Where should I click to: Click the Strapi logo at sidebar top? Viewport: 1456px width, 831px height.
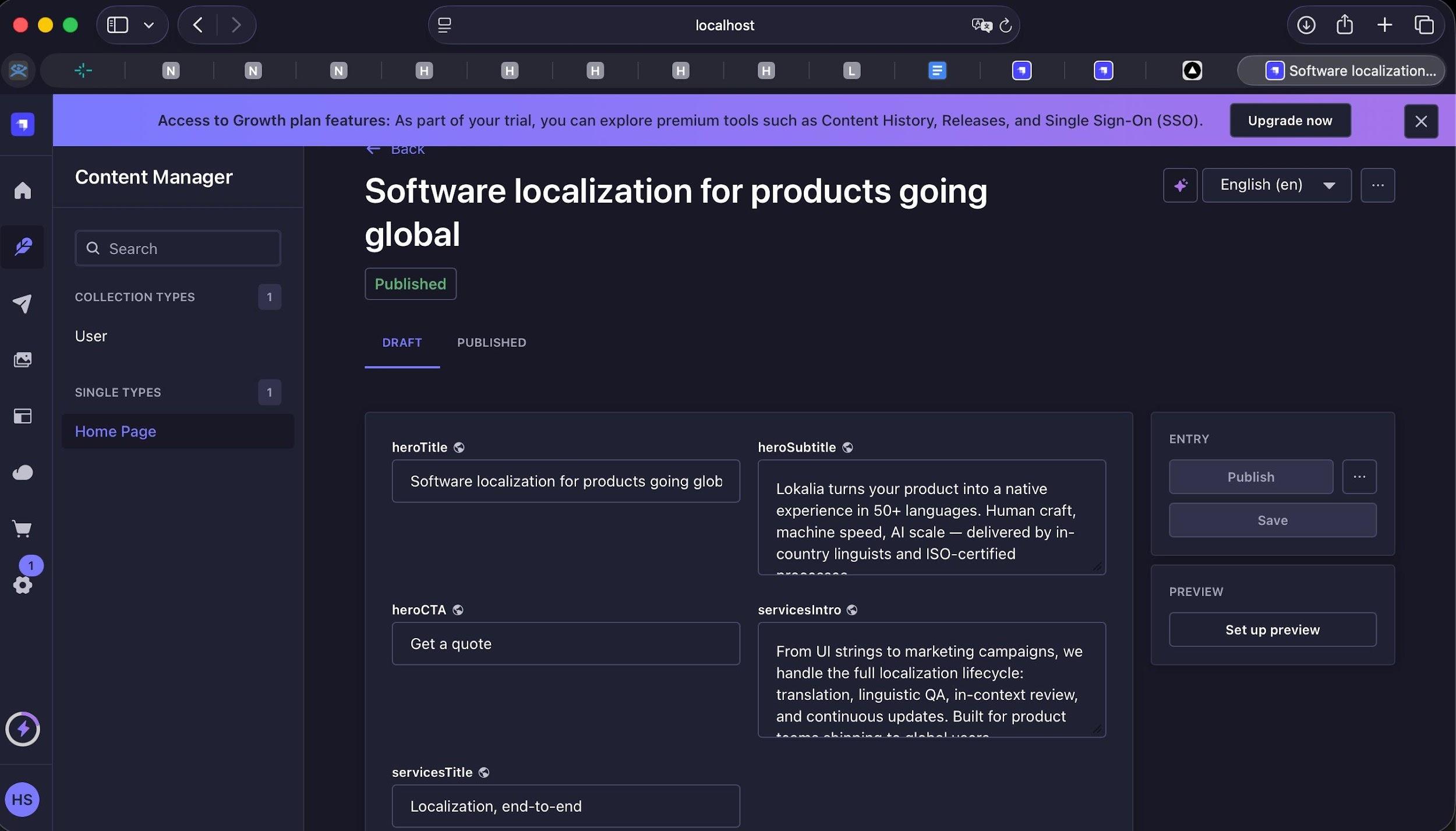pos(22,124)
